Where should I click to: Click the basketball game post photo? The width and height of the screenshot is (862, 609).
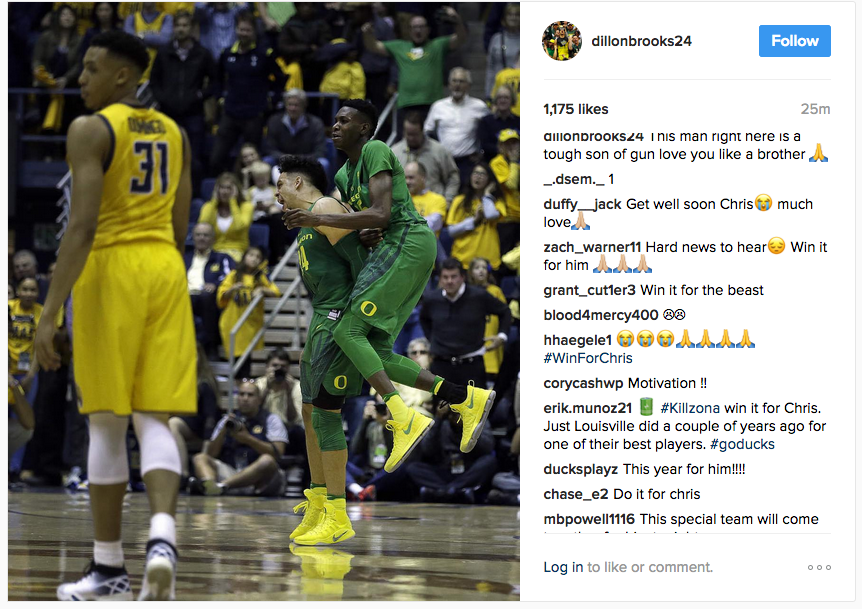(264, 301)
